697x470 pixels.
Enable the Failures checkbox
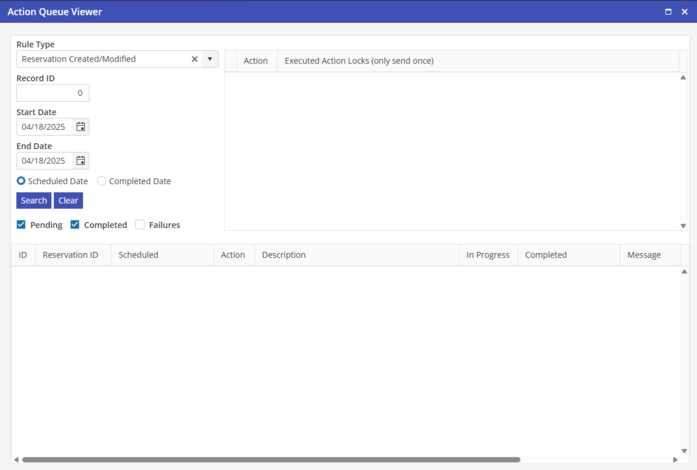(x=140, y=225)
